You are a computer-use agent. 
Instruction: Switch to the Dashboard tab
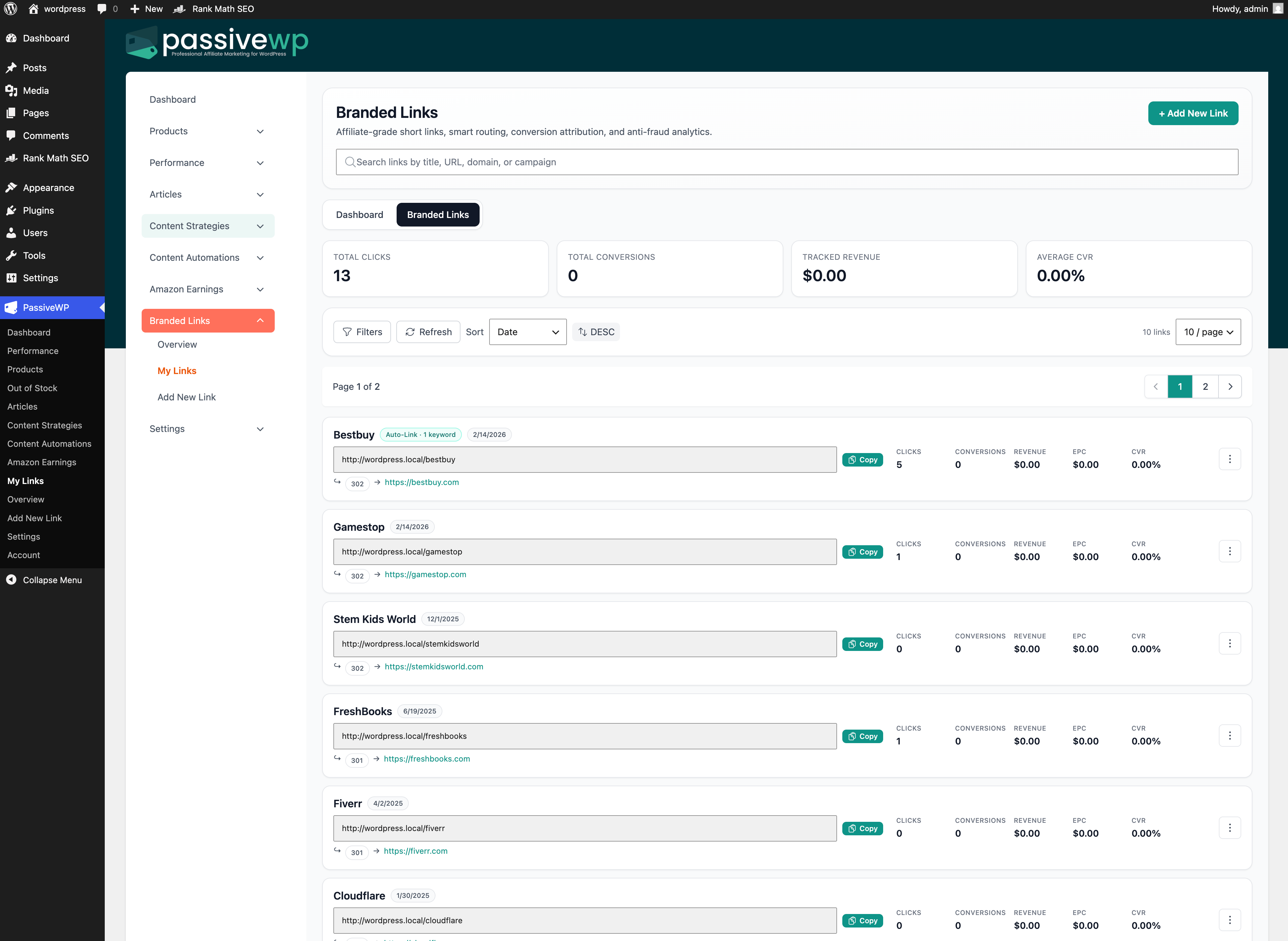(x=359, y=215)
